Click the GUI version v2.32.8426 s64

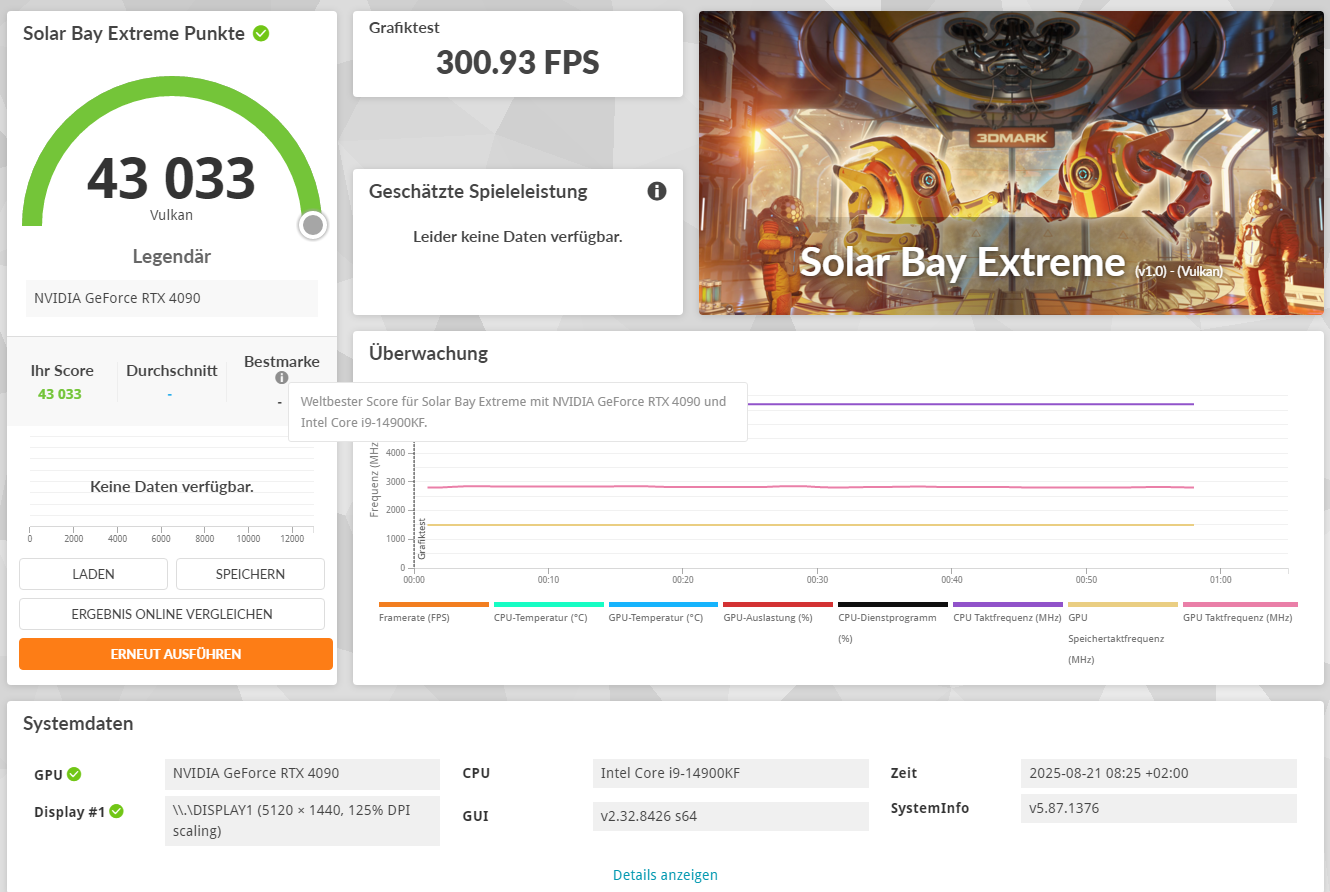click(x=731, y=816)
